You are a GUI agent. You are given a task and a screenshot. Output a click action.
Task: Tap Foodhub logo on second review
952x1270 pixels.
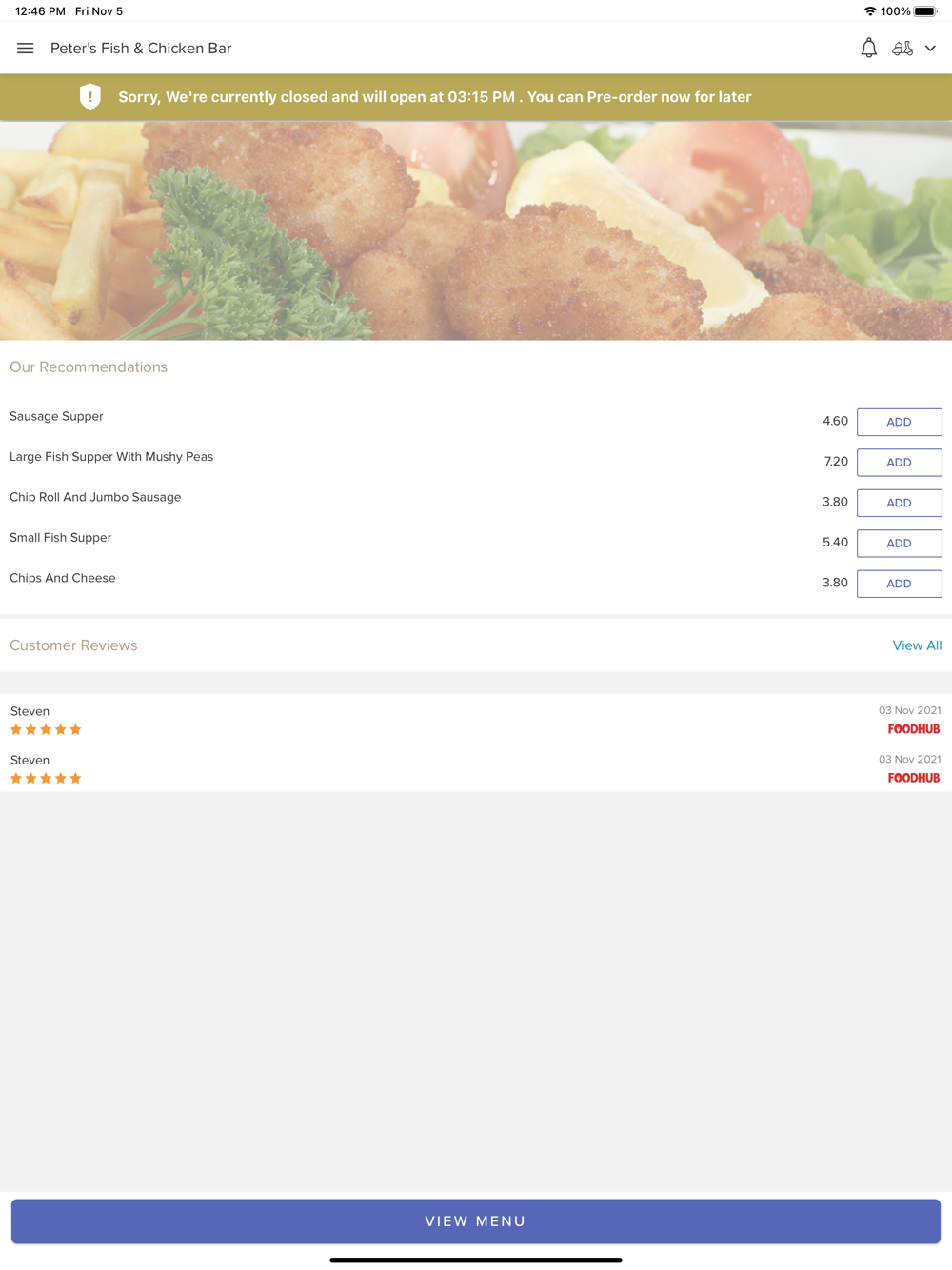(x=914, y=778)
